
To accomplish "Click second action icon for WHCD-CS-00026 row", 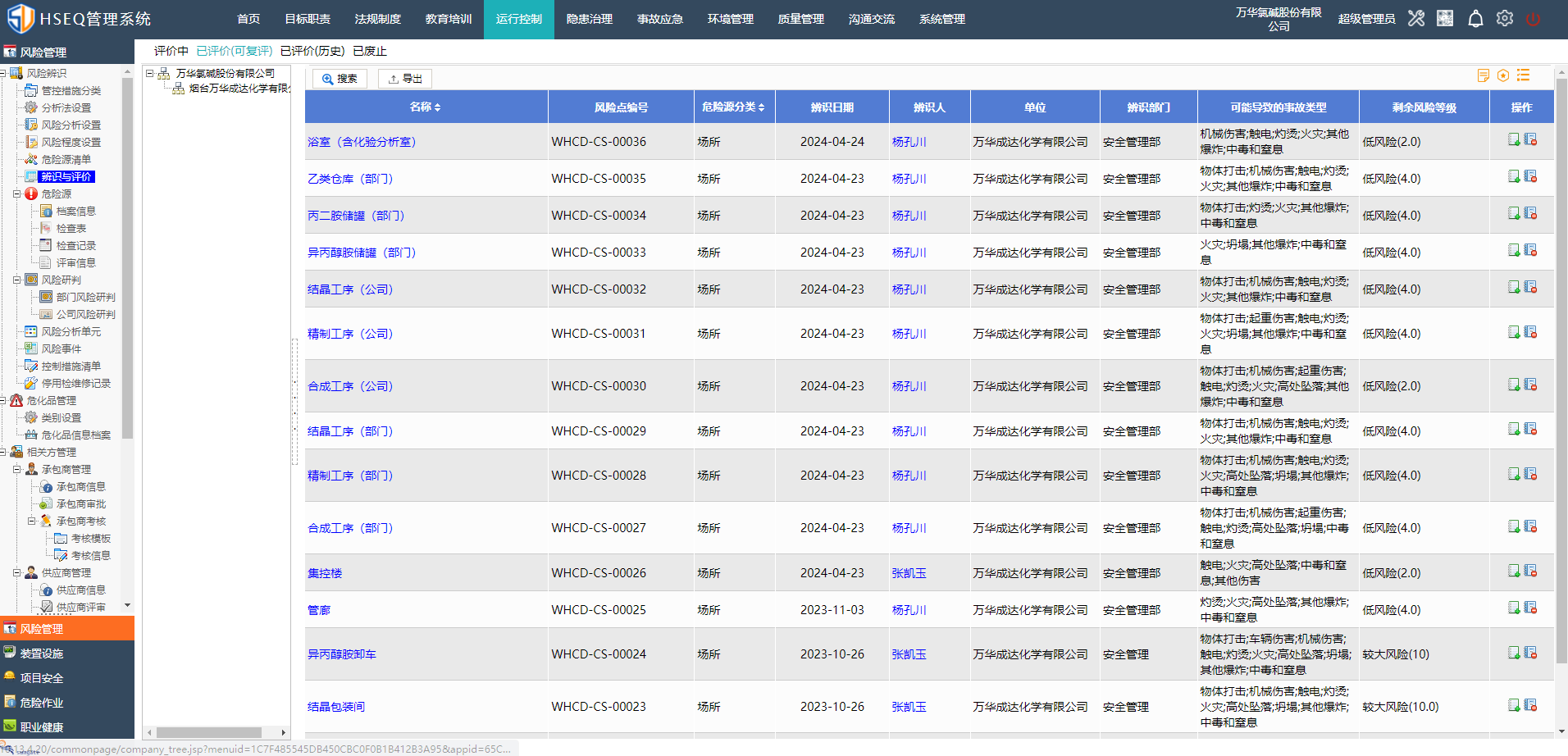I will [1530, 571].
